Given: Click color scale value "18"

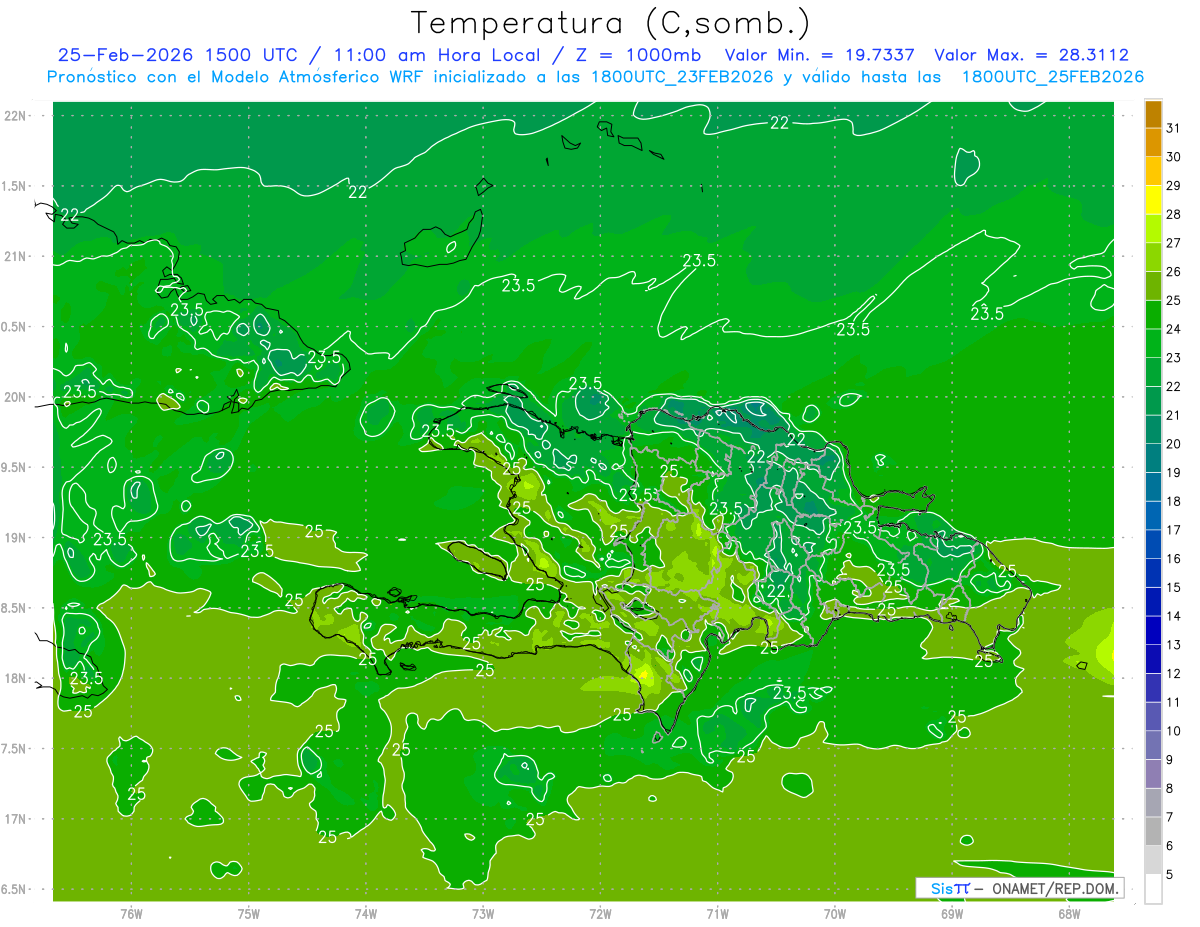Looking at the screenshot, I should 1173,502.
